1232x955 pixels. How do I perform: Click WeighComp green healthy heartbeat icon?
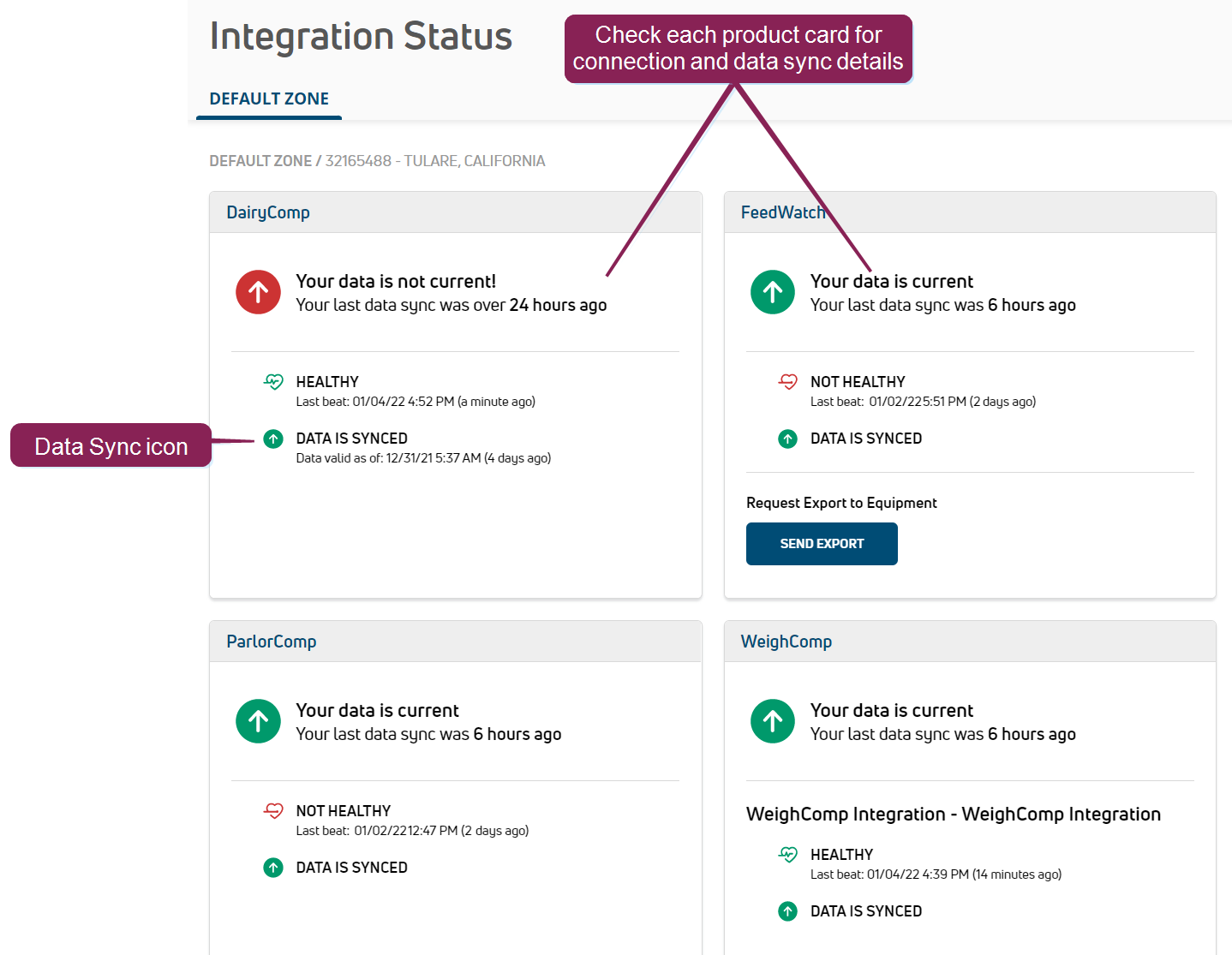(x=787, y=855)
